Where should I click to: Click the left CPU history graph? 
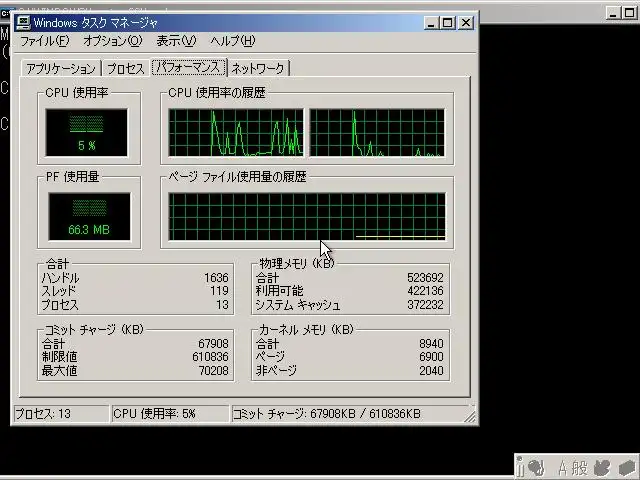pos(236,133)
